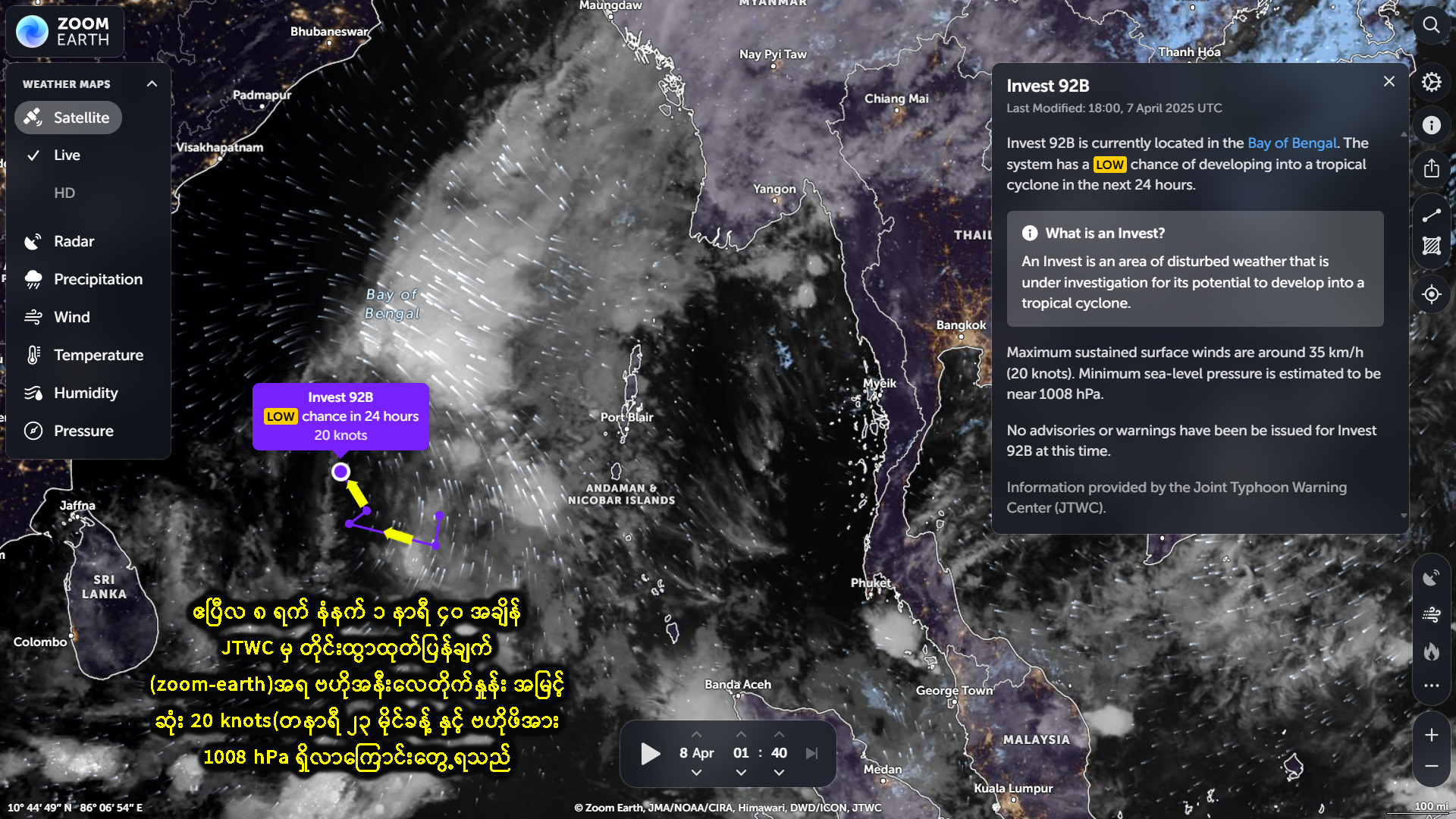Toggle wind animation icon on right toolbar
Viewport: 1456px width, 819px height.
pos(1431,614)
